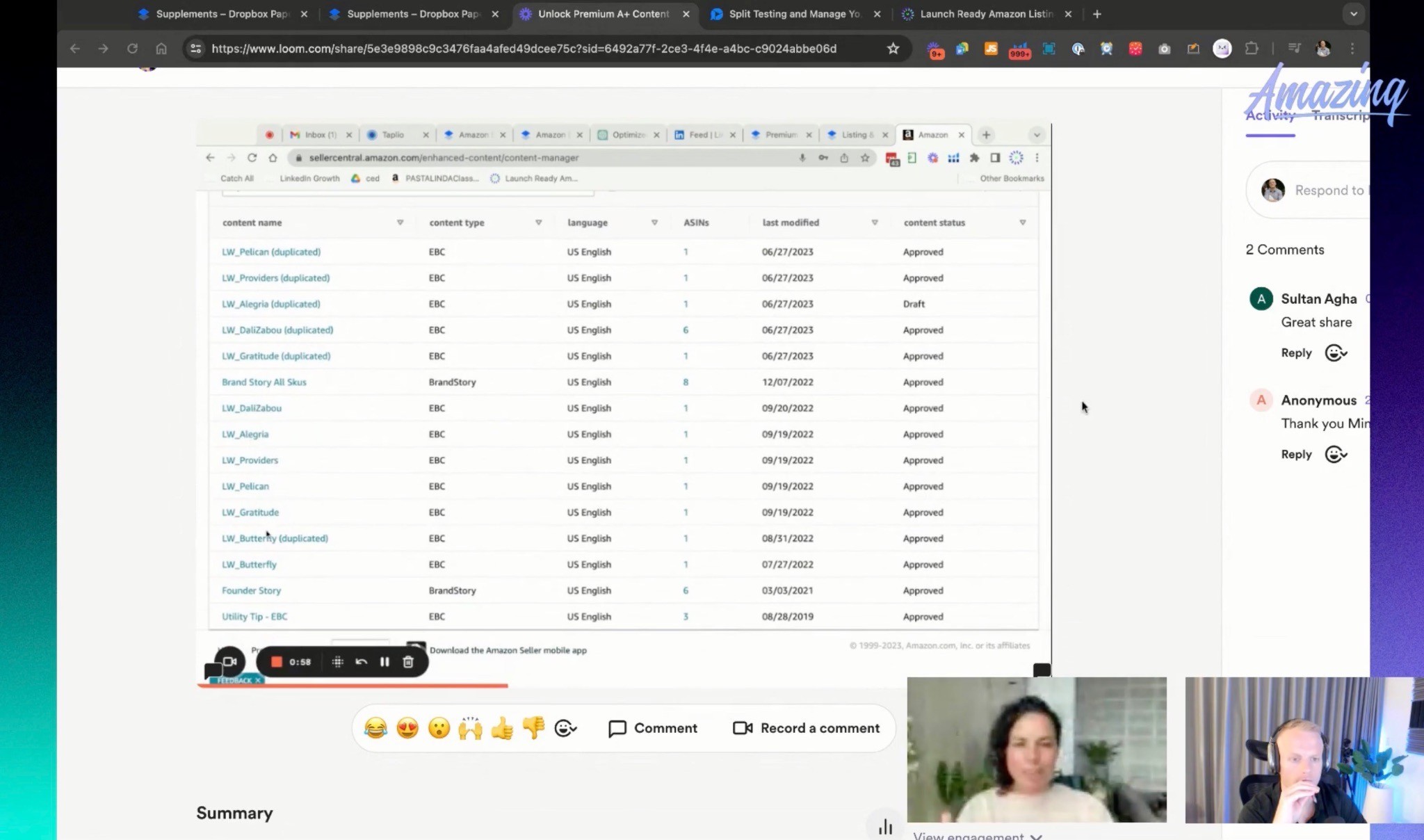1424x840 pixels.
Task: Open the content status column filter
Action: tap(1022, 223)
